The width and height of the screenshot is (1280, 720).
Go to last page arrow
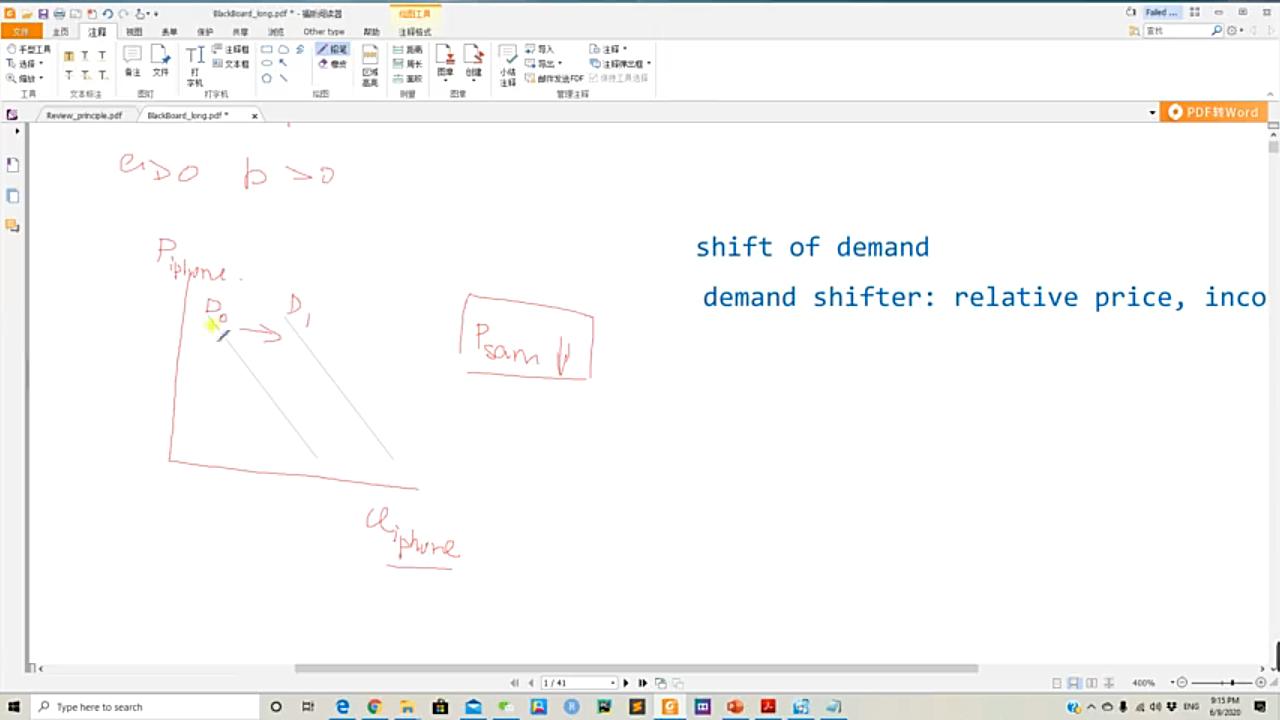click(642, 683)
